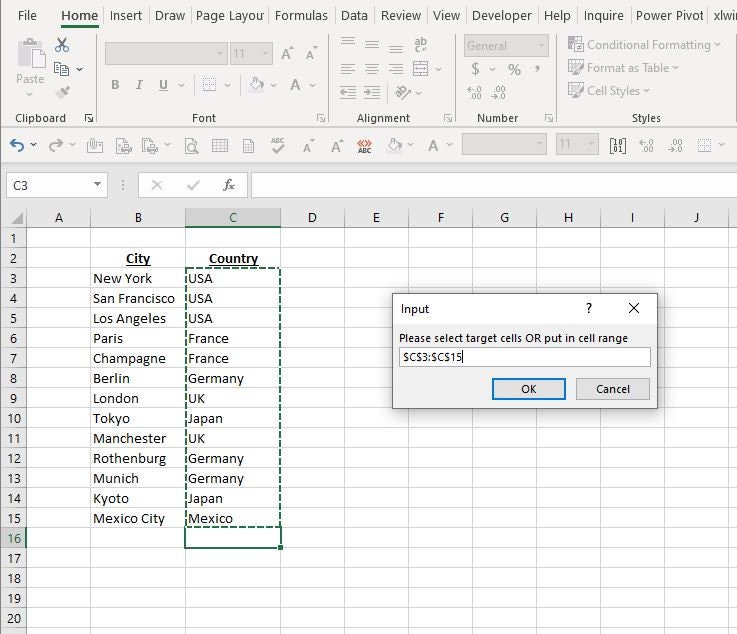Click the Comma Style icon
This screenshot has width=737, height=634.
(537, 69)
